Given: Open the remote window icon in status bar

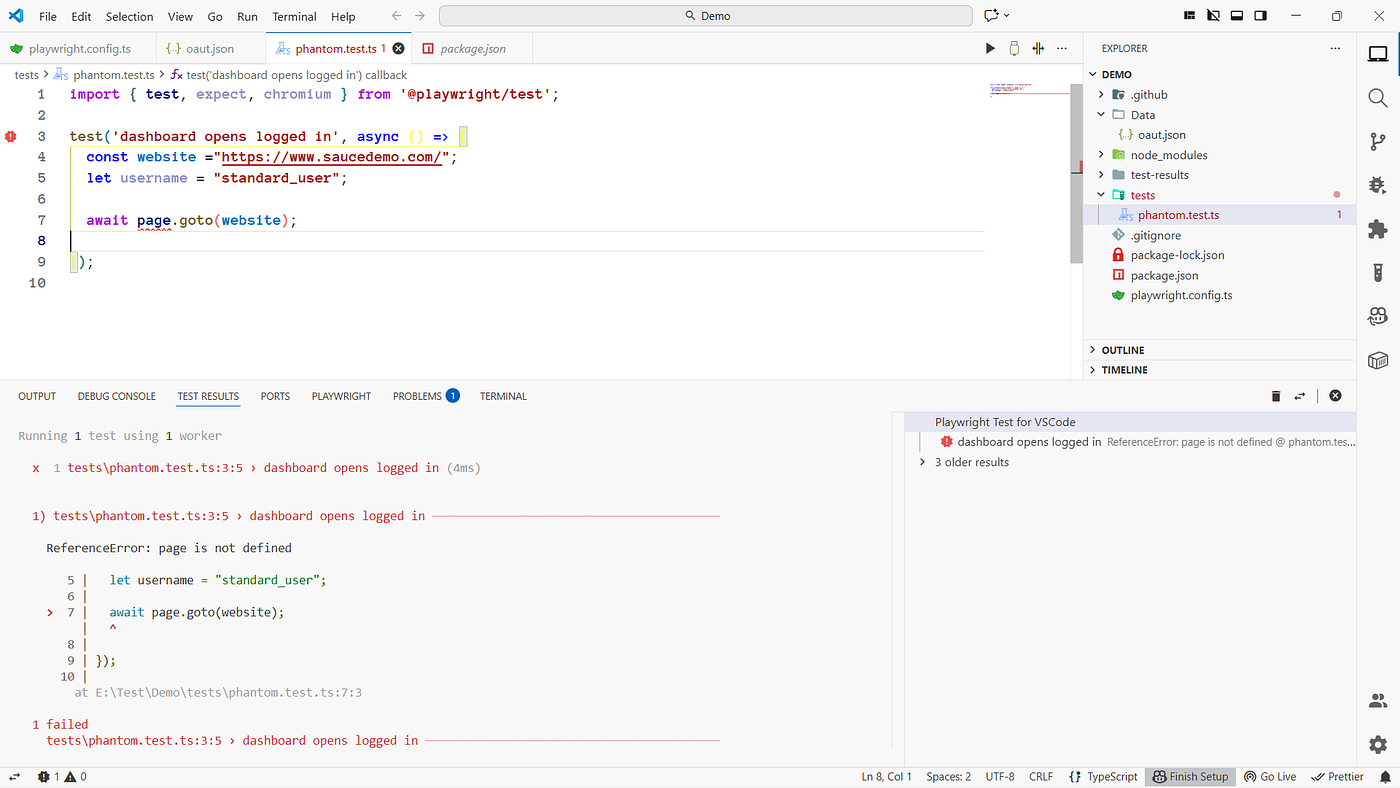Looking at the screenshot, I should [15, 777].
